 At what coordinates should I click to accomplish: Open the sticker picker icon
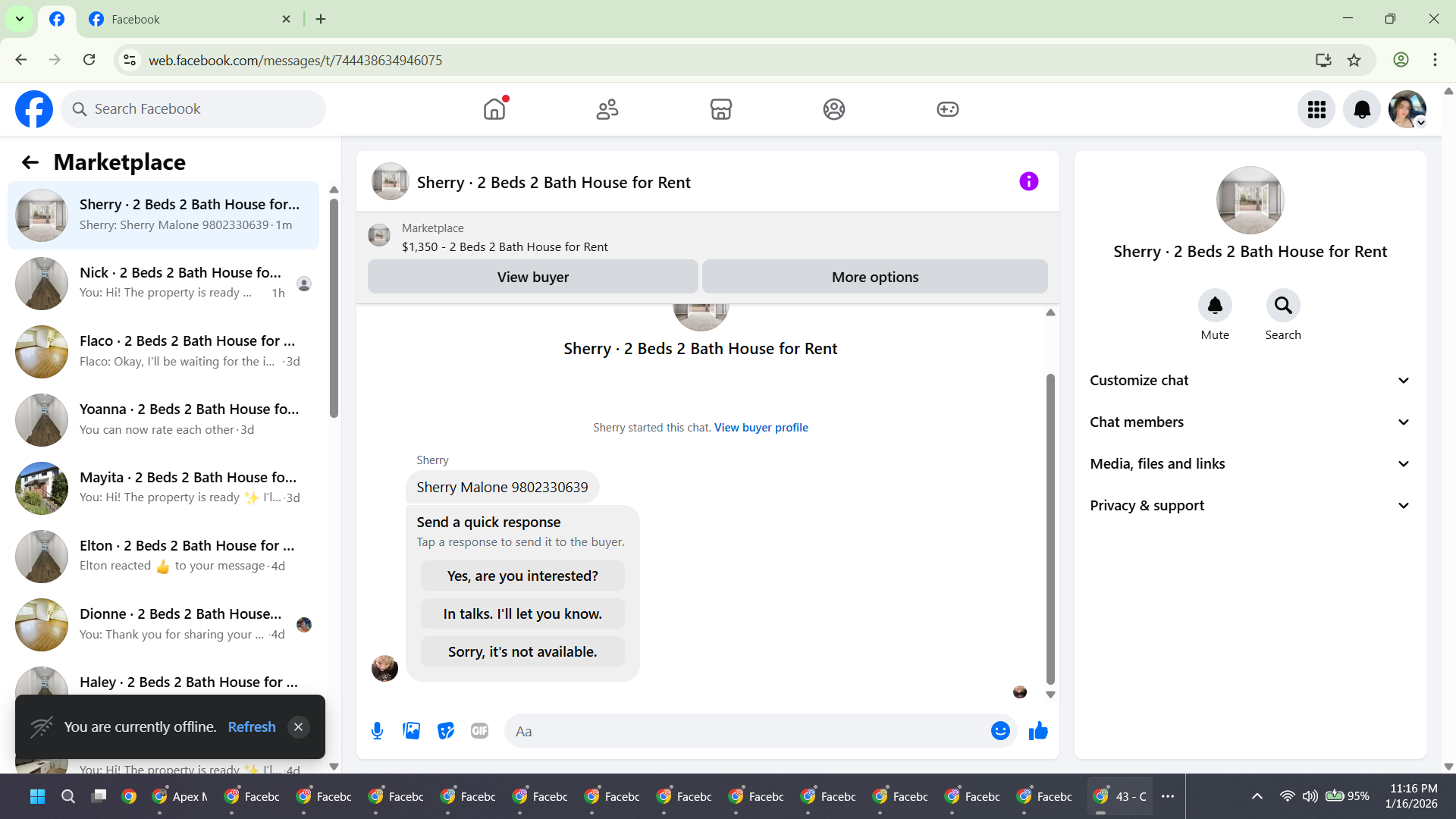(x=446, y=731)
